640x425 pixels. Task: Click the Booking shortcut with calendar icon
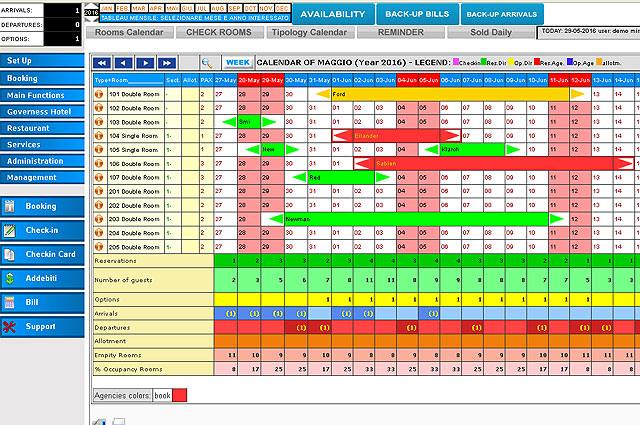tap(42, 206)
